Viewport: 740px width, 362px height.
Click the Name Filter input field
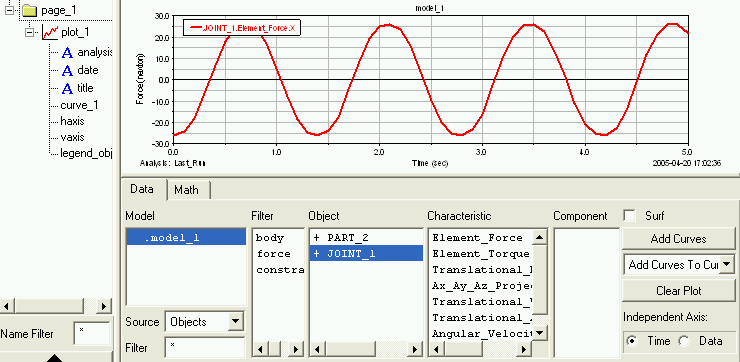click(x=92, y=334)
